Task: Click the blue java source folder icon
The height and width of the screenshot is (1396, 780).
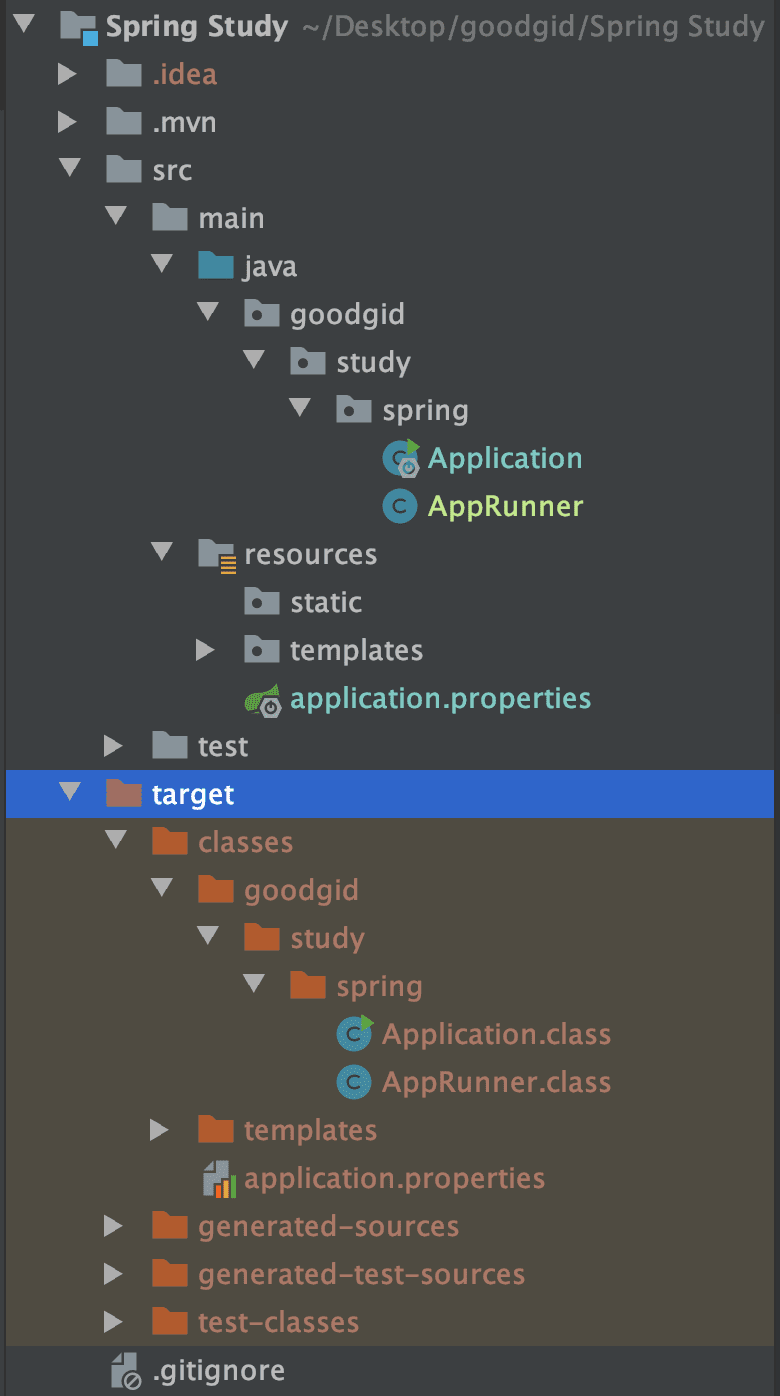Action: (213, 265)
